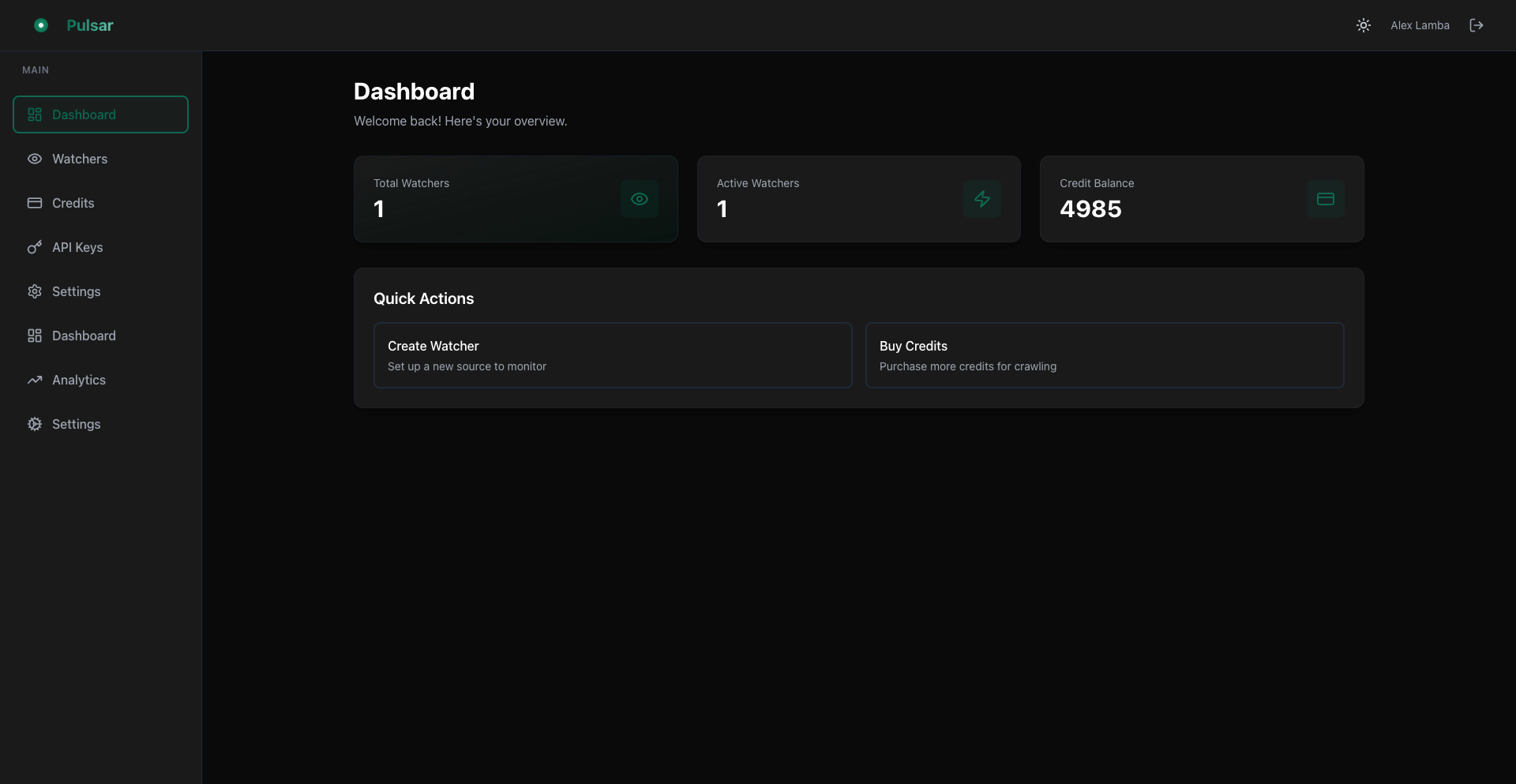Click the Pulsar logo icon
This screenshot has width=1516, height=784.
(41, 25)
